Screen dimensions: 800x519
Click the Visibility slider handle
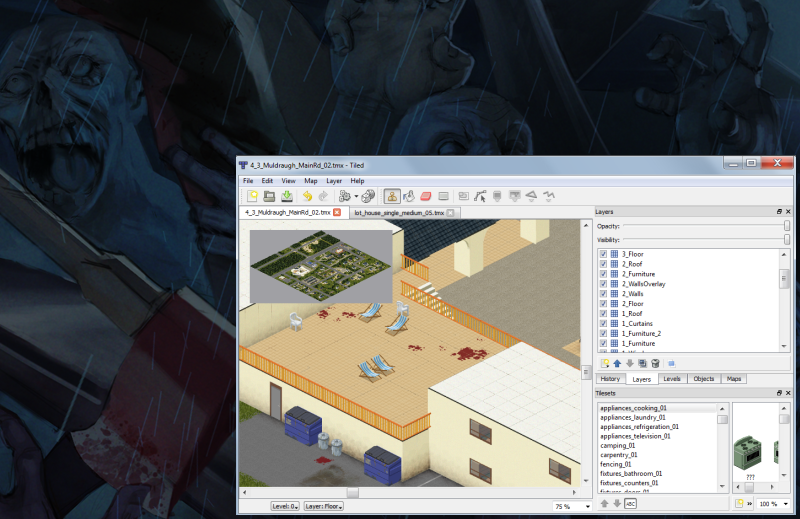click(787, 239)
